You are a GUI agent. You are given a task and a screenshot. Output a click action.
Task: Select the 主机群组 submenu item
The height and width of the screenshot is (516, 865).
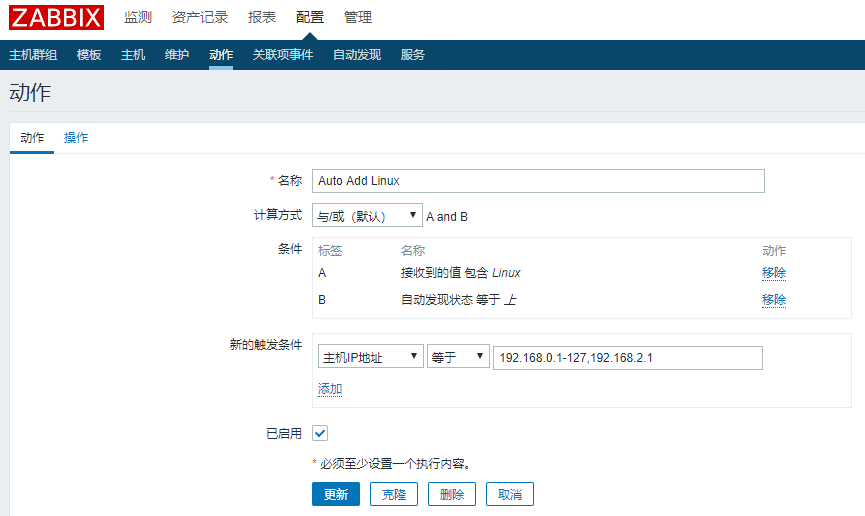point(33,55)
